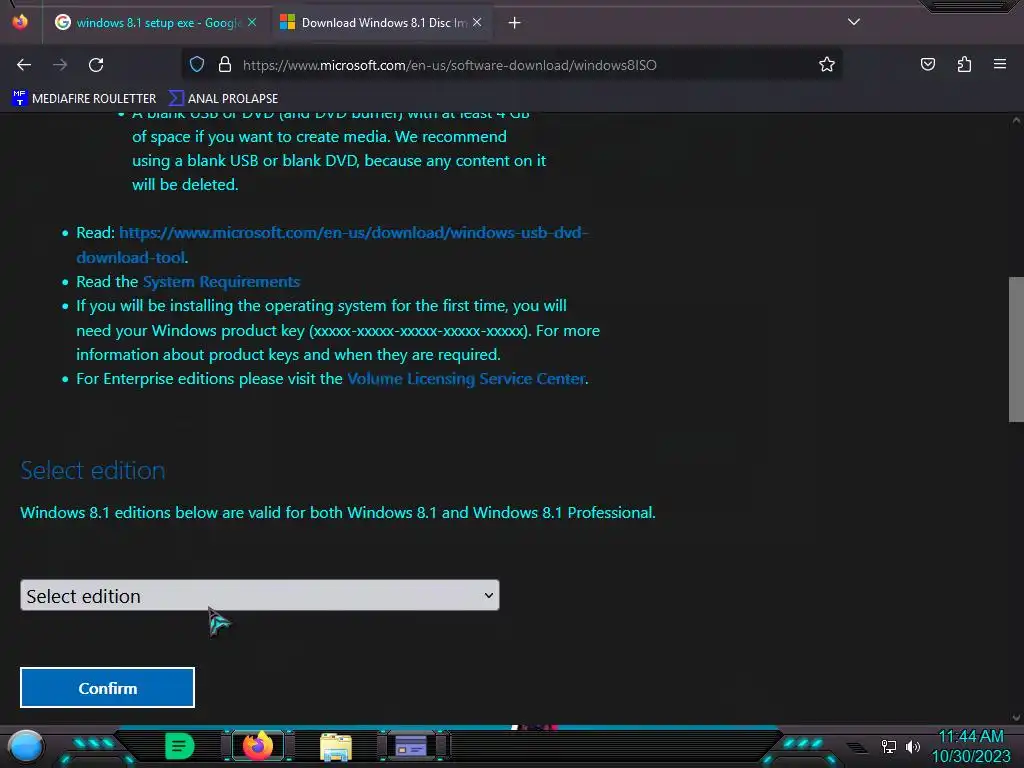Click the forward navigation arrow

[60, 65]
